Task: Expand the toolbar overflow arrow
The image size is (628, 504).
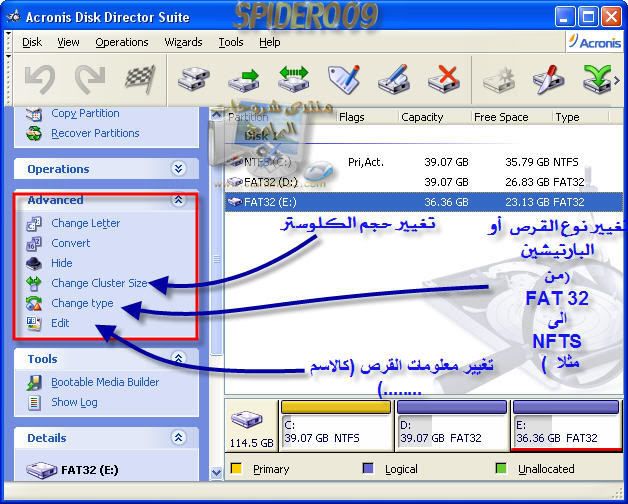Action: (x=617, y=81)
